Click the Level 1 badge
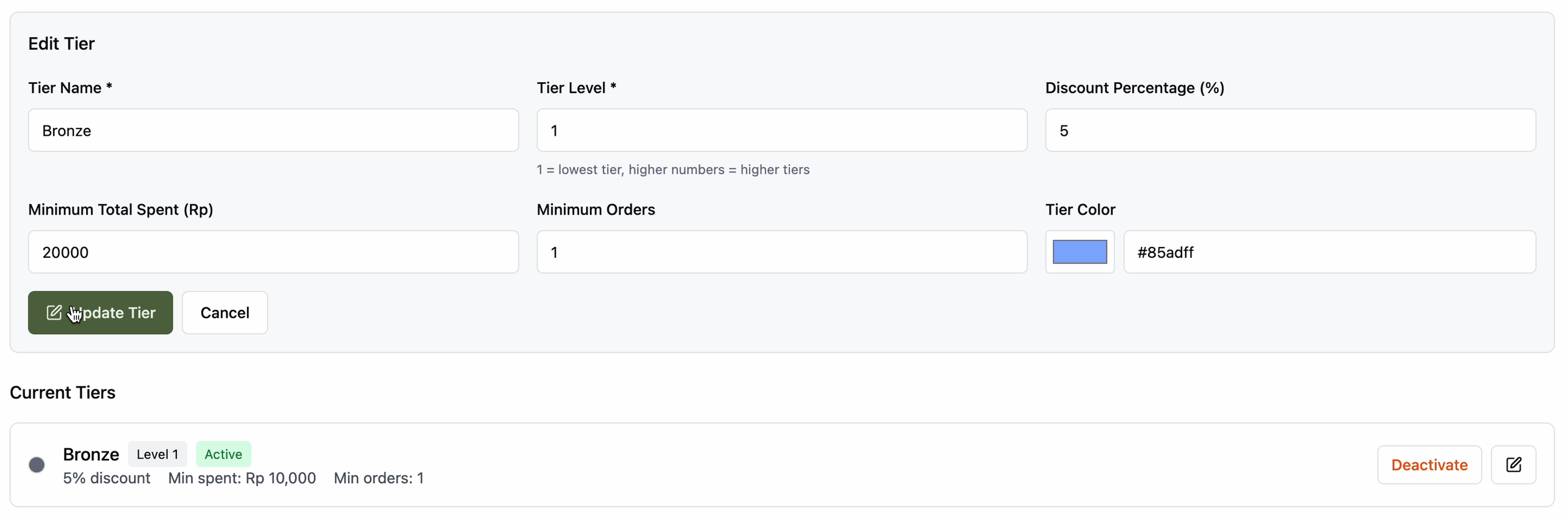The image size is (1568, 514). (x=157, y=455)
